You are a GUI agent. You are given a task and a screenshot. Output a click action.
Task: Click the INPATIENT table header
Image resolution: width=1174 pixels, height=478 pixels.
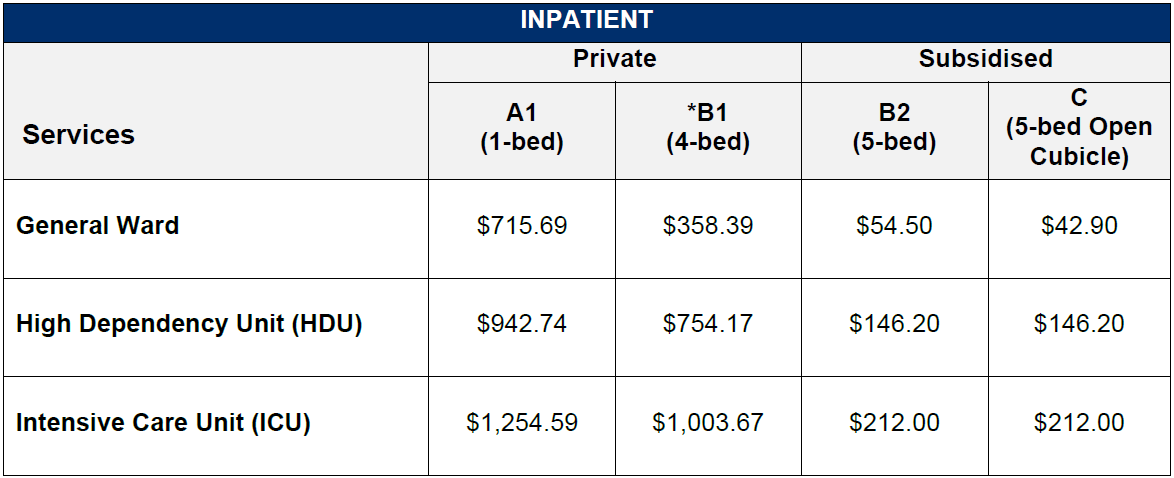pos(586,20)
